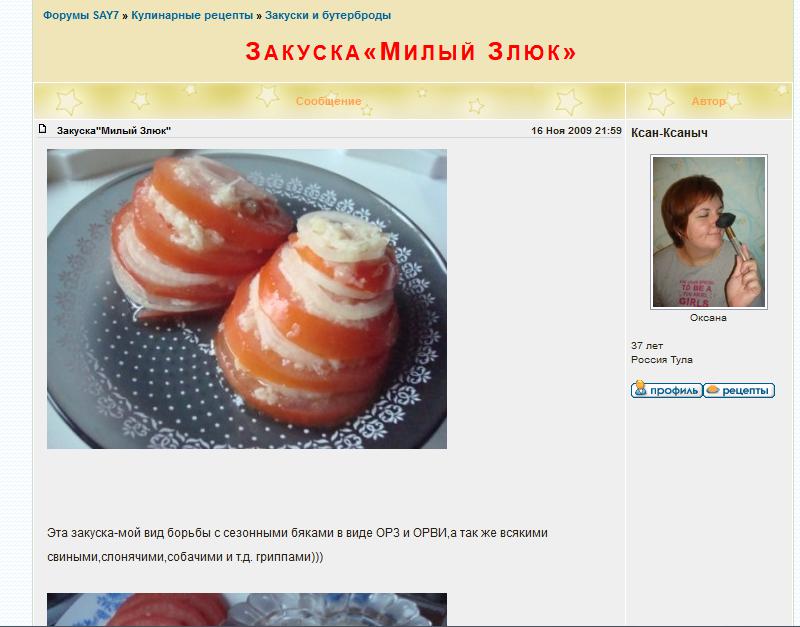Click the Автор column header
The height and width of the screenshot is (627, 800).
pyautogui.click(x=708, y=101)
